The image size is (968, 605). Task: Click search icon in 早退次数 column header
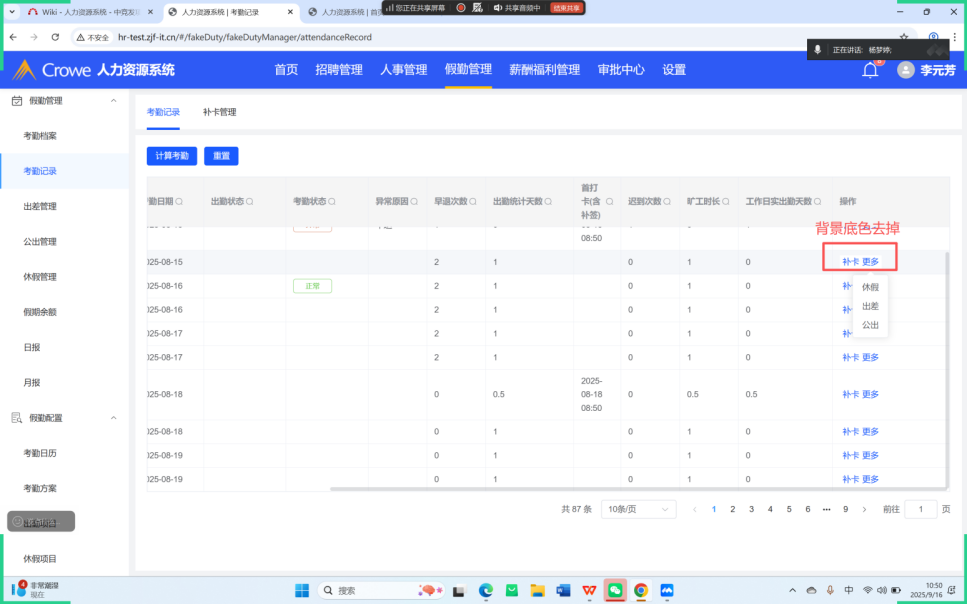(474, 201)
